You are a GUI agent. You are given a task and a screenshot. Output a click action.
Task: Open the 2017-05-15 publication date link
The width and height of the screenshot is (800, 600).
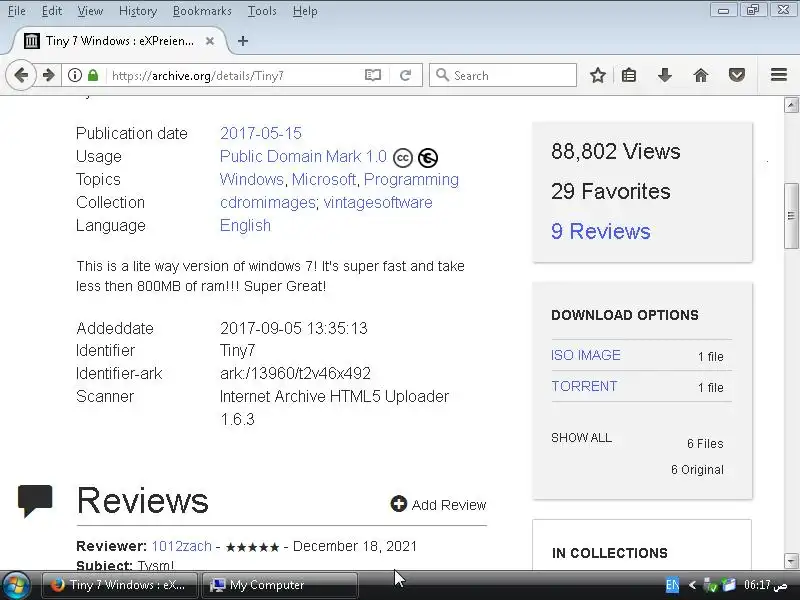[261, 133]
